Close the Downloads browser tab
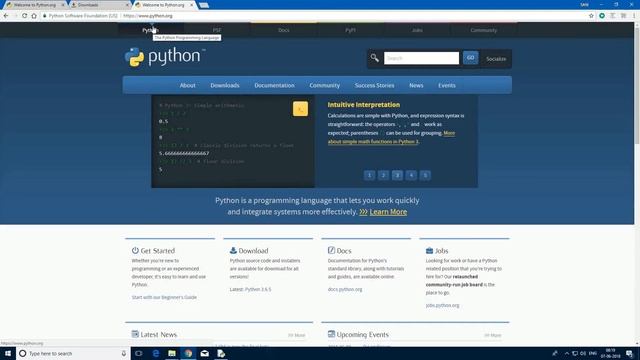The image size is (640, 360). click(x=127, y=5)
